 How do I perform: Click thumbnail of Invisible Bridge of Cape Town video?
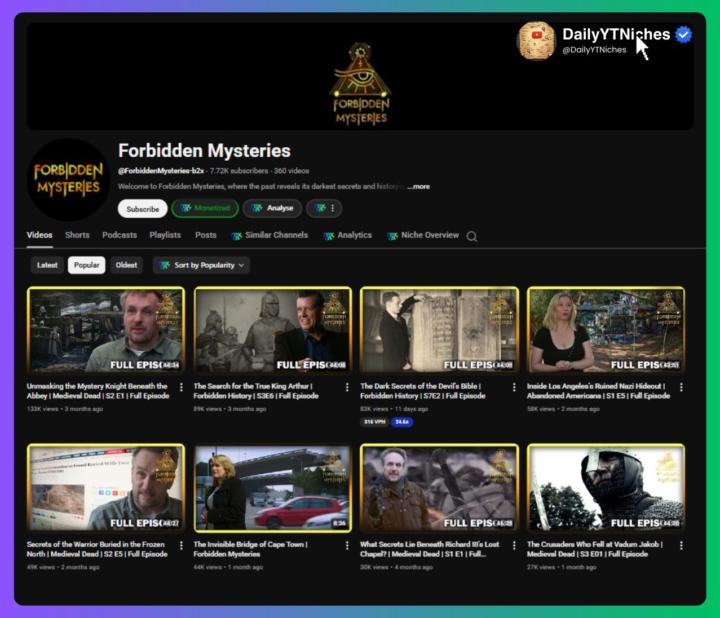point(273,488)
